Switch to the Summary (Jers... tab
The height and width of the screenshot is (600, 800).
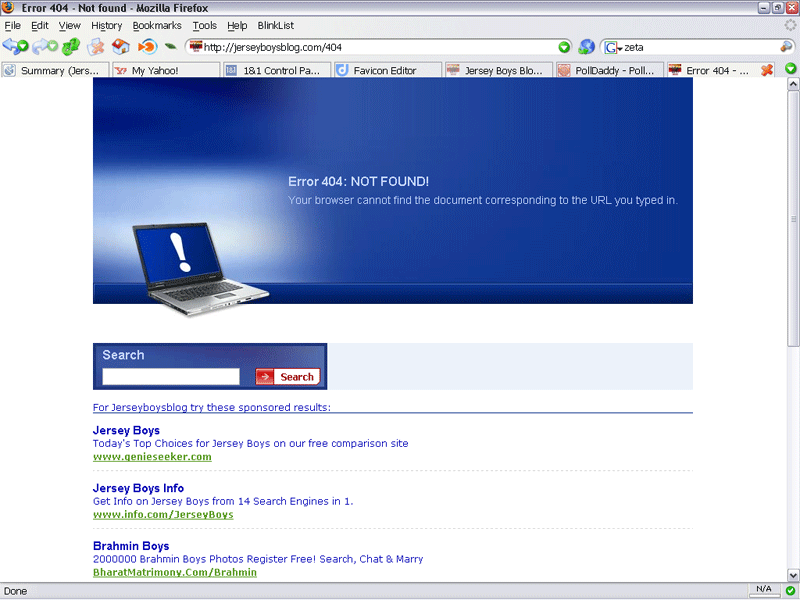[55, 70]
